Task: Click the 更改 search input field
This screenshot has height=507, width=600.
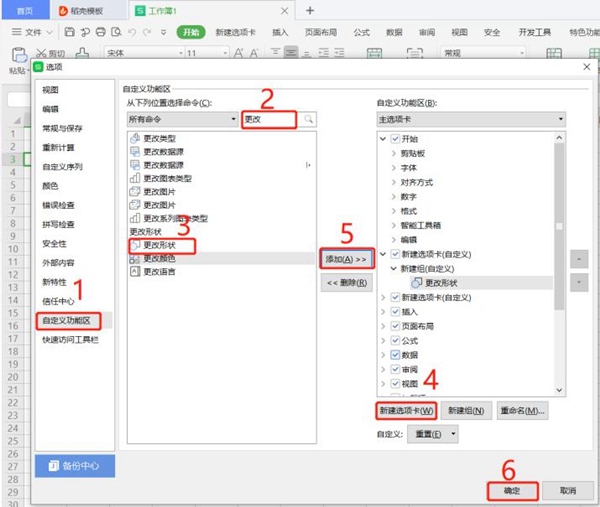Action: (x=270, y=119)
